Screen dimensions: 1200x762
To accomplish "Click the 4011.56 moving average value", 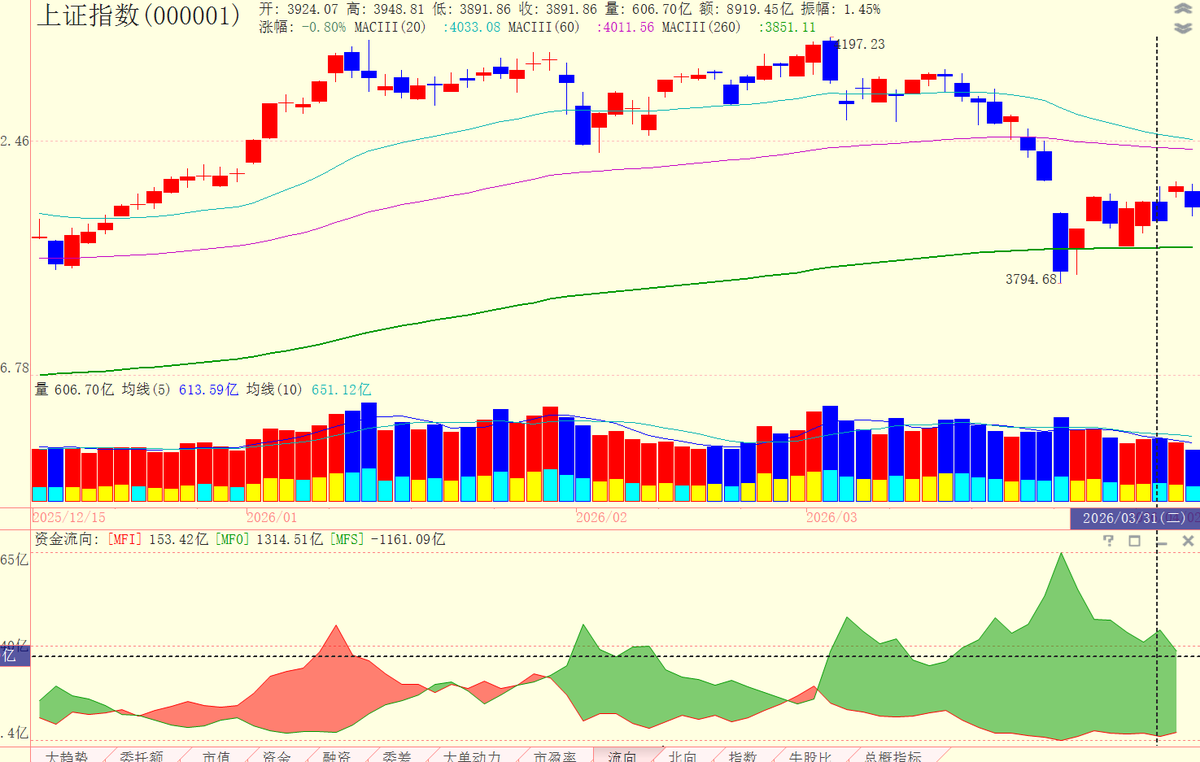I will tap(625, 27).
